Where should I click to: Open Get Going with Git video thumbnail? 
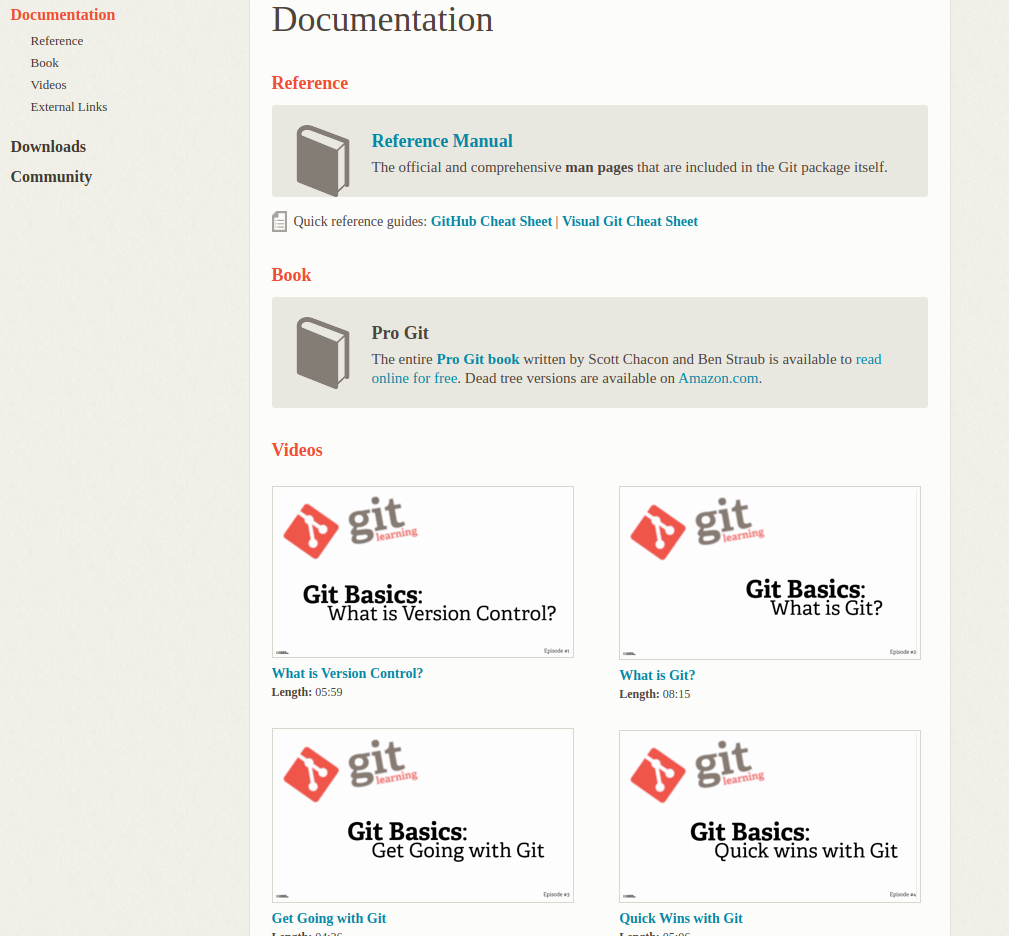[423, 815]
